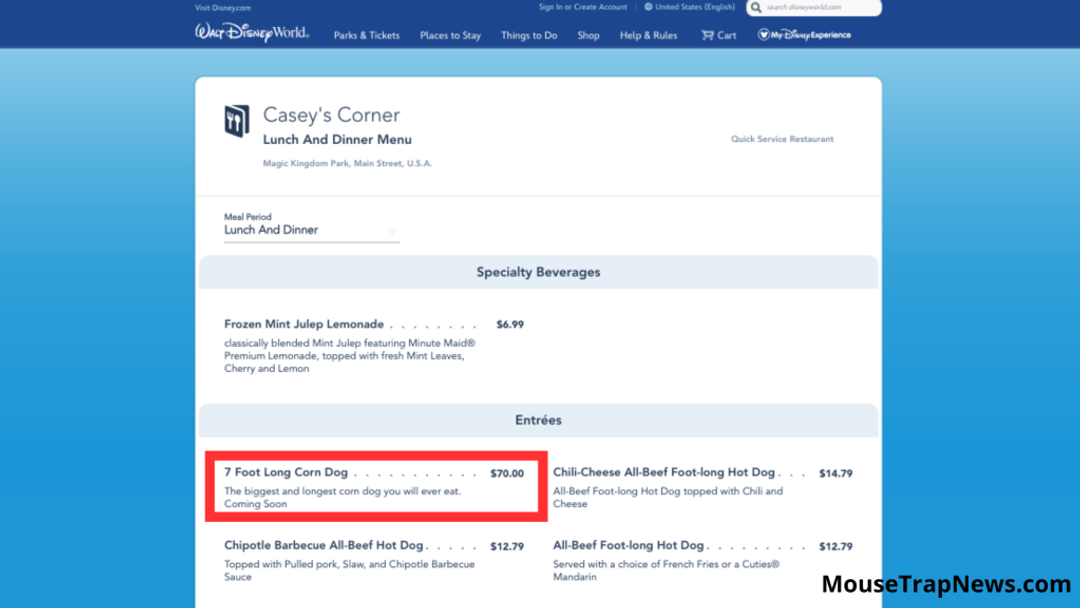Click the Walt Disney World logo
1080x608 pixels.
tap(252, 32)
